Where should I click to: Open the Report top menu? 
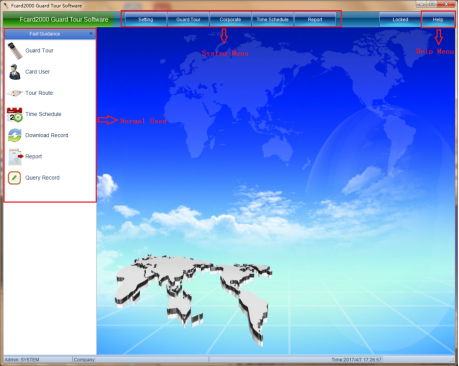pyautogui.click(x=315, y=19)
